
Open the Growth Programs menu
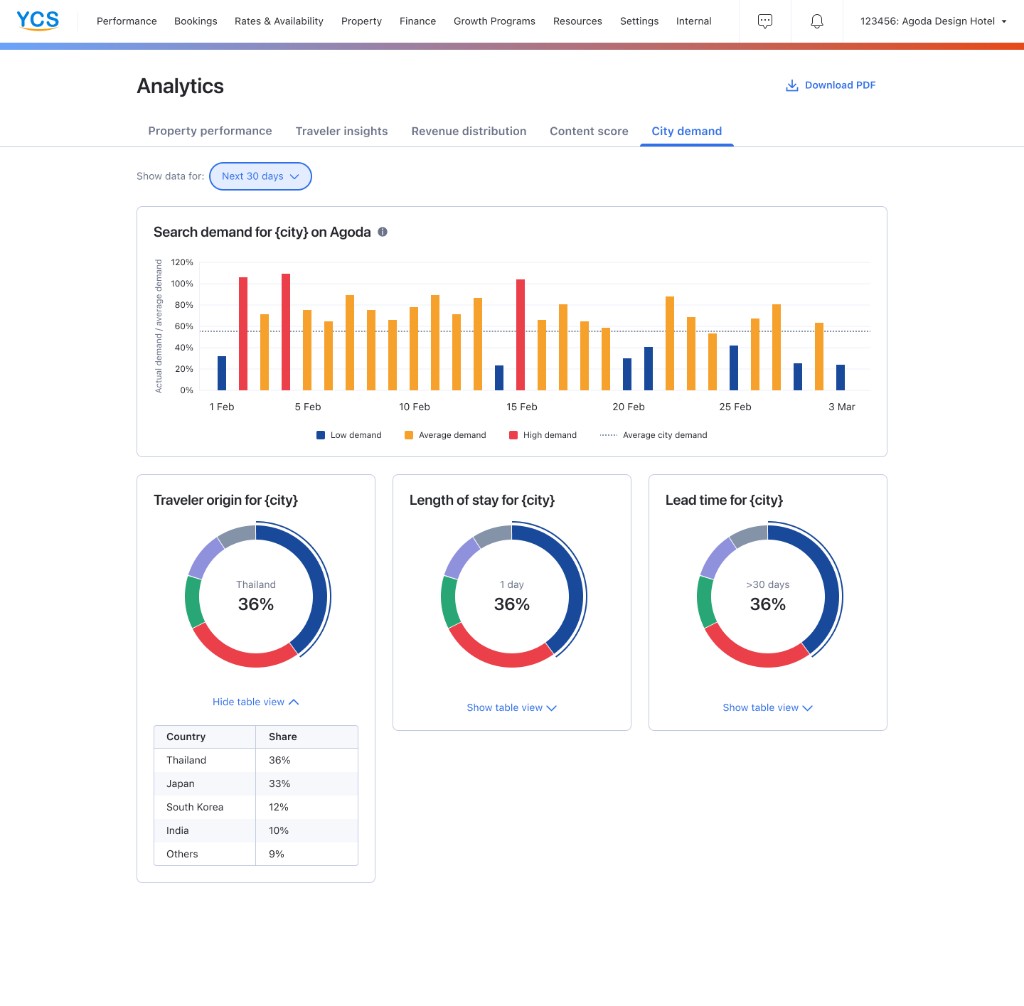494,21
